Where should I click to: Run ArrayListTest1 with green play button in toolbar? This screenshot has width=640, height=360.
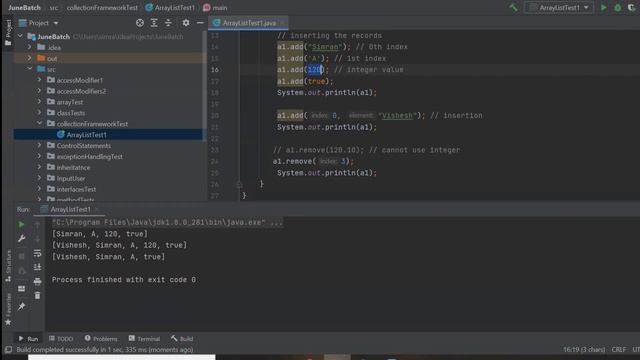(x=603, y=7)
